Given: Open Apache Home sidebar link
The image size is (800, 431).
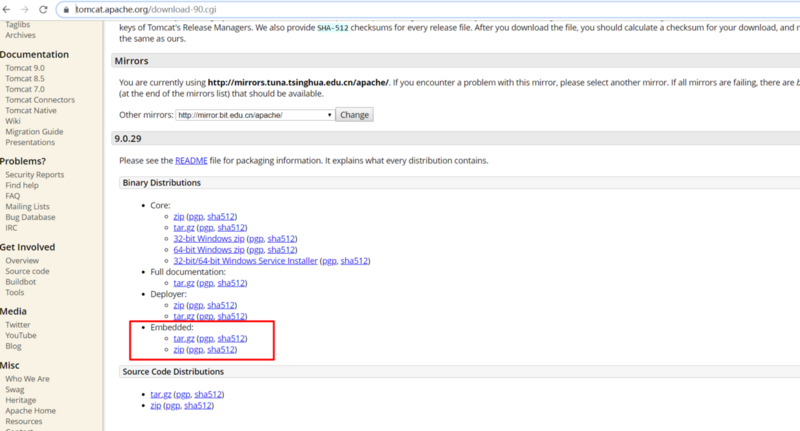Looking at the screenshot, I should [31, 411].
